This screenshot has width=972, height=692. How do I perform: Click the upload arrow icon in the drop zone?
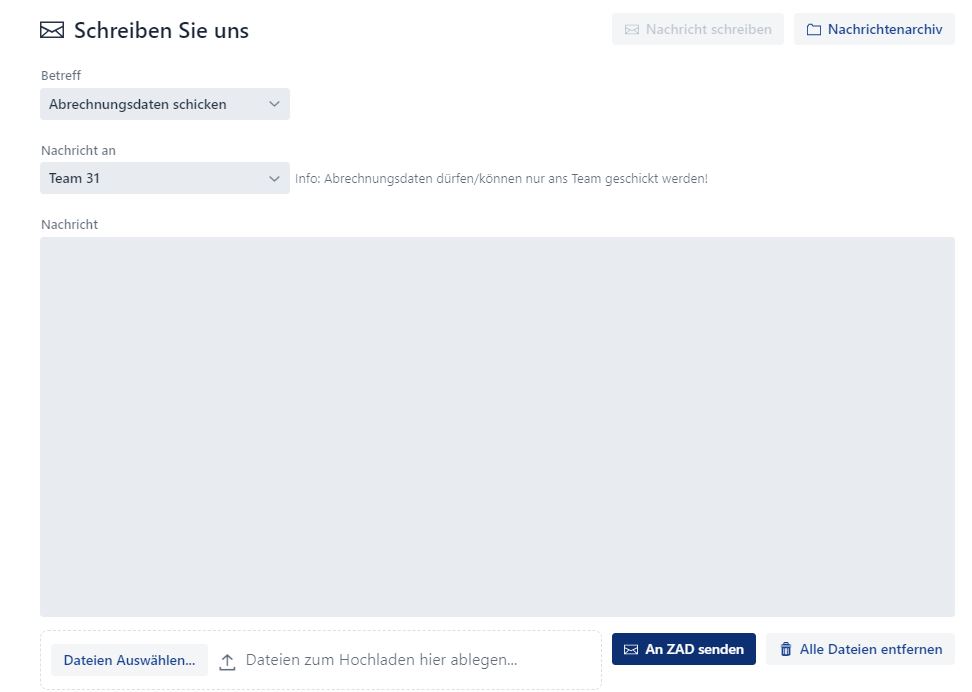pyautogui.click(x=227, y=661)
